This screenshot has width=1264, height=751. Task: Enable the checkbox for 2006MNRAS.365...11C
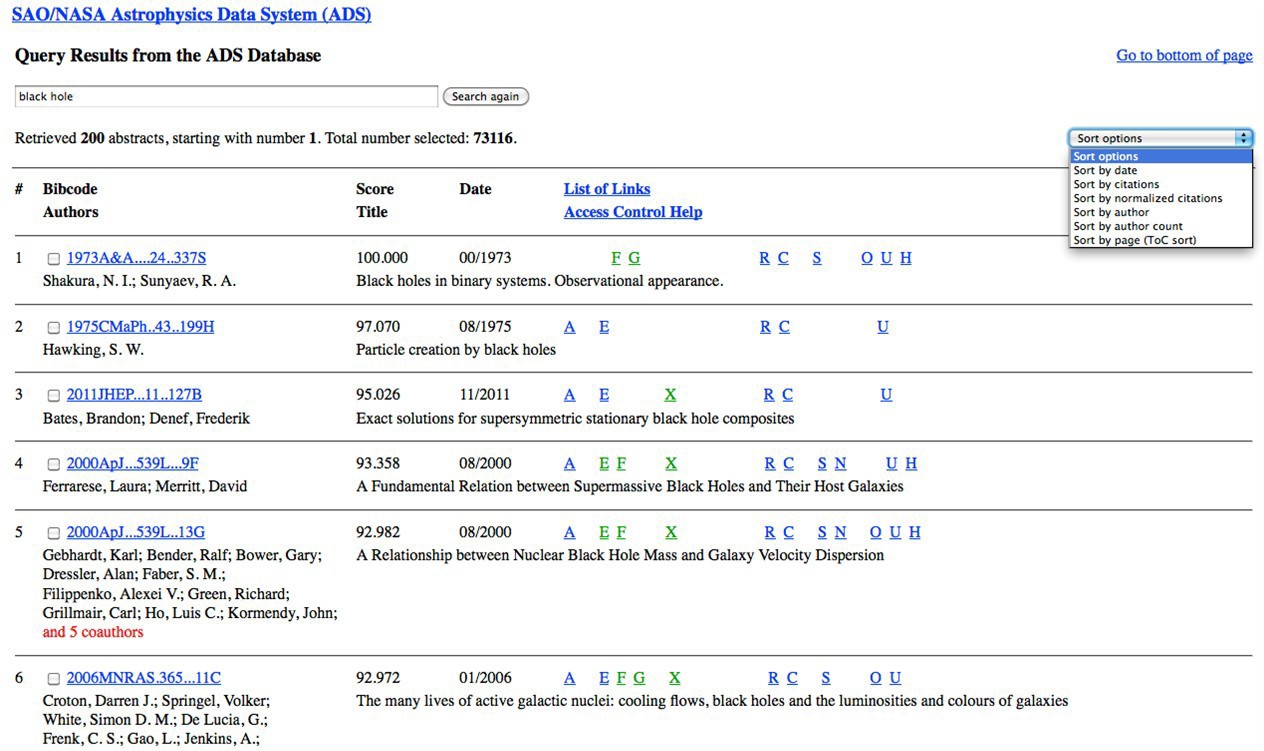[54, 679]
